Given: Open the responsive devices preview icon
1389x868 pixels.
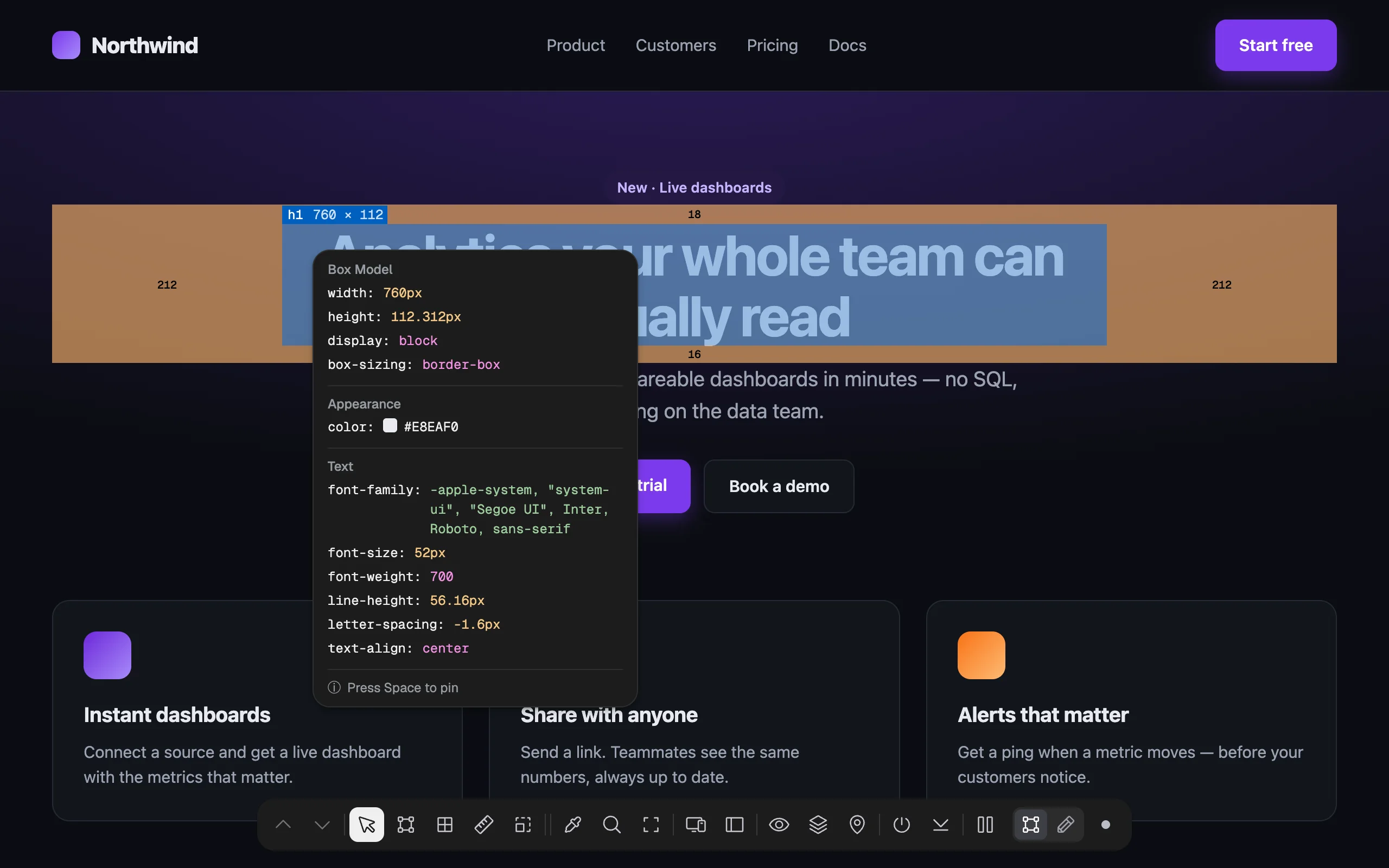Looking at the screenshot, I should point(696,825).
